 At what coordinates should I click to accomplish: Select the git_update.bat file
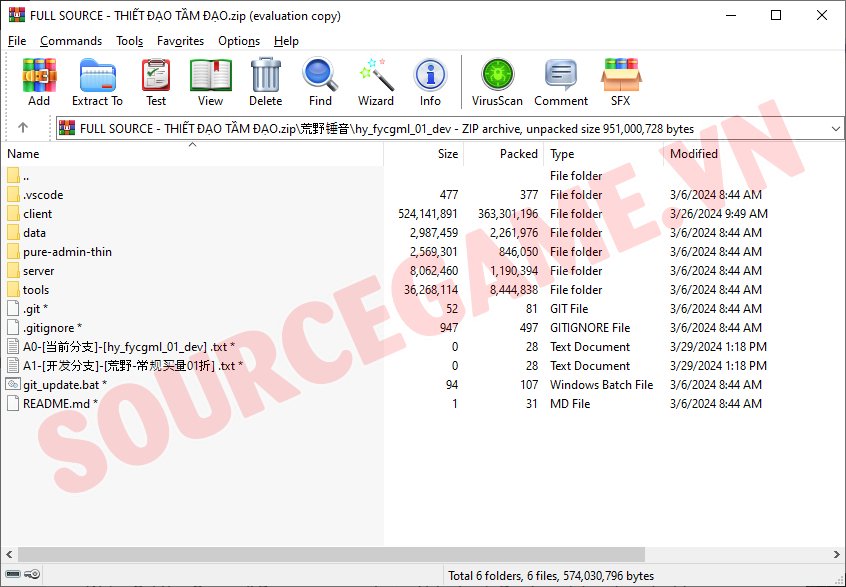coord(60,385)
